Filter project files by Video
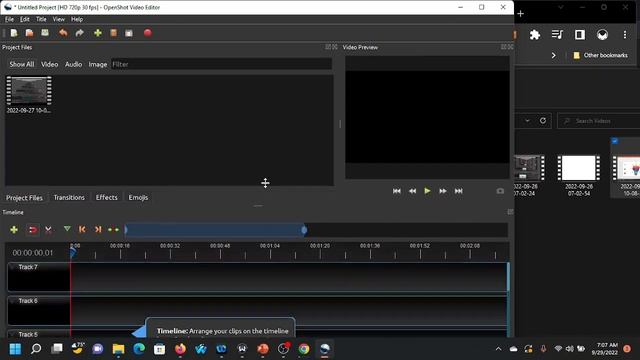Viewport: 640px width, 360px height. (x=49, y=64)
